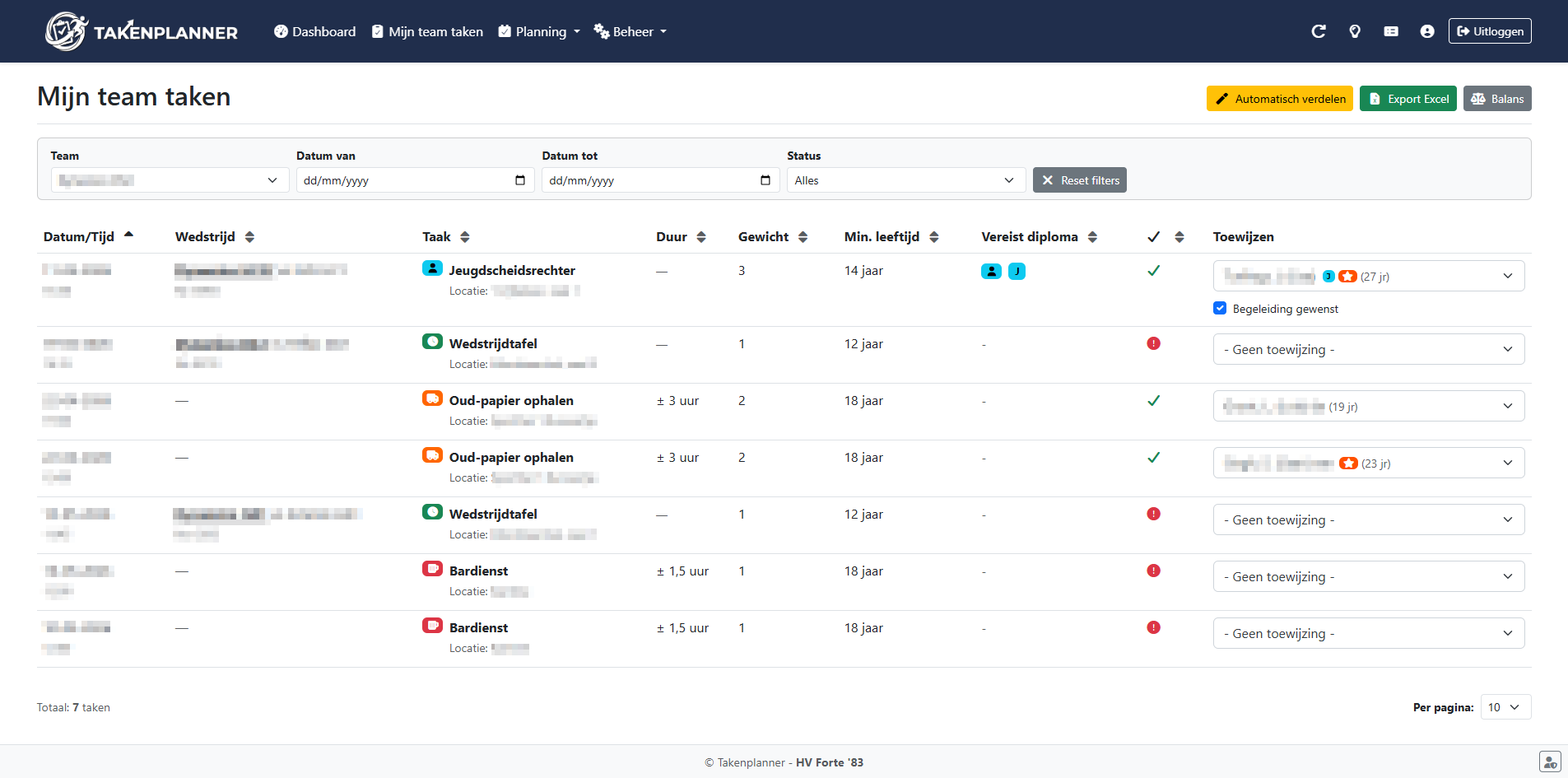
Task: Click the calendar icon in Datum van
Action: point(519,180)
